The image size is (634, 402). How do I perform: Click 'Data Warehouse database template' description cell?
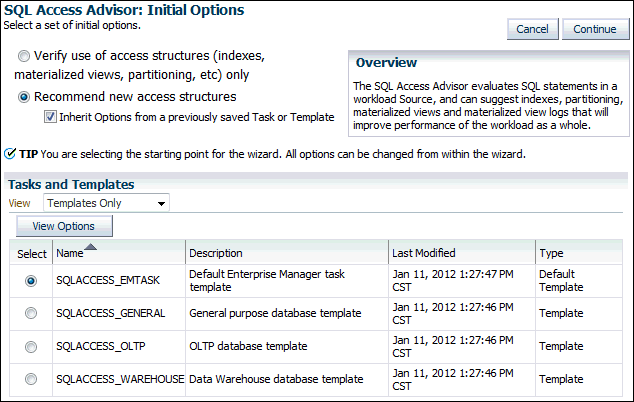[x=276, y=379]
